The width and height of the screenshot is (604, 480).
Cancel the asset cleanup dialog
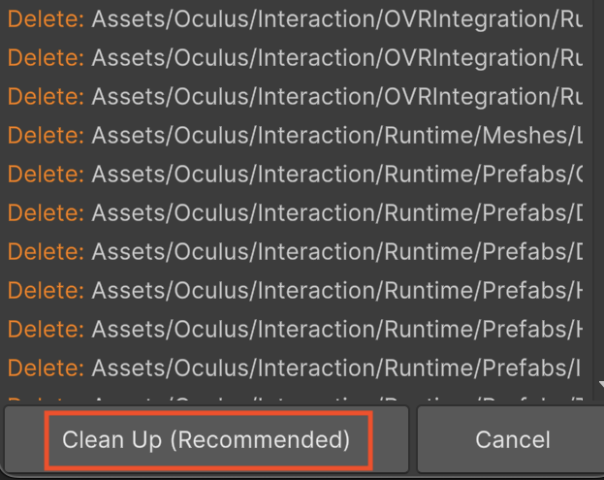(512, 439)
